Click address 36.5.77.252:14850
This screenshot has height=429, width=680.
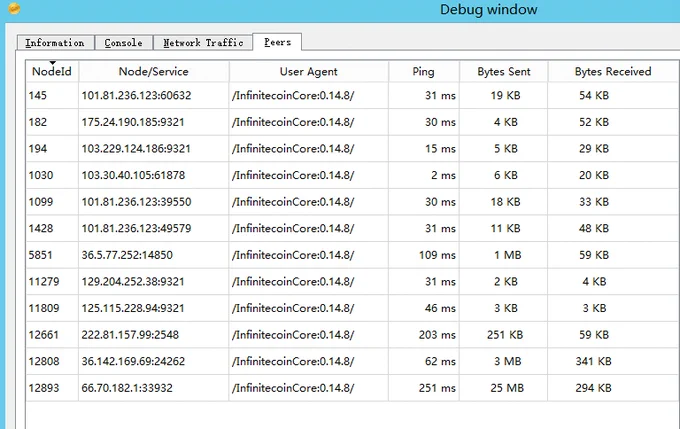click(x=127, y=255)
